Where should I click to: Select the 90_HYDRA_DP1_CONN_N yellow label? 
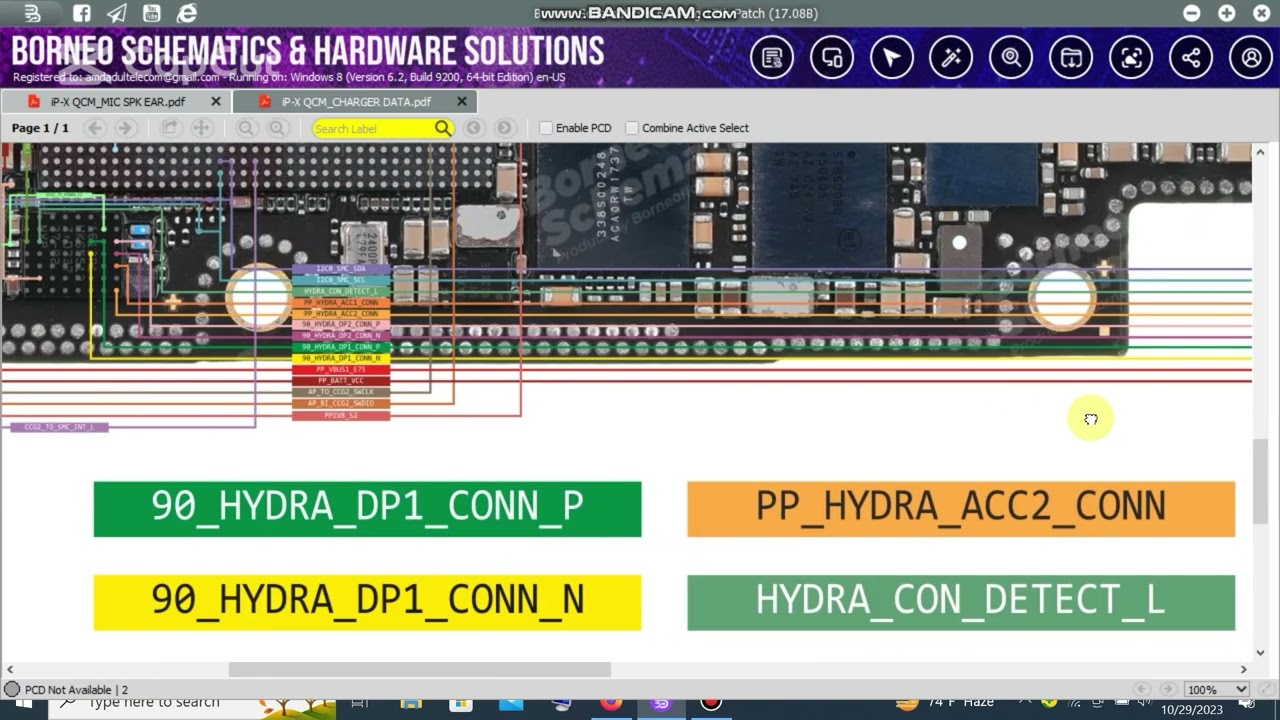point(367,602)
